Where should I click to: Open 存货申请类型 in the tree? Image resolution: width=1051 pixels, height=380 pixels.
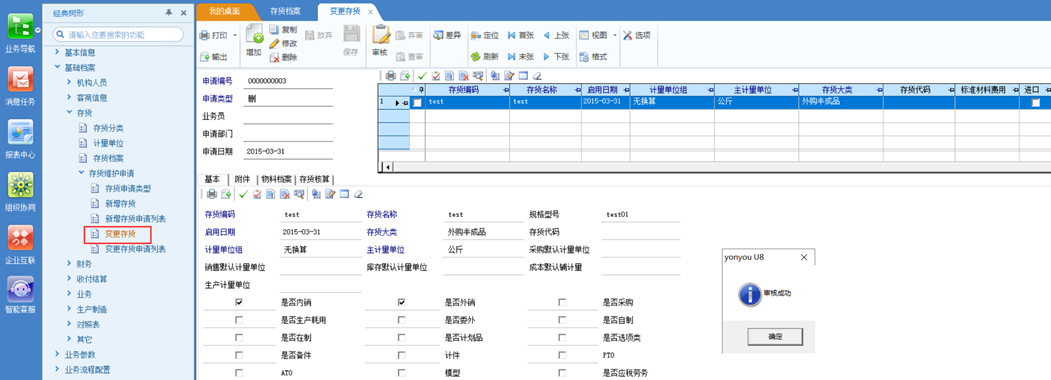coord(128,188)
